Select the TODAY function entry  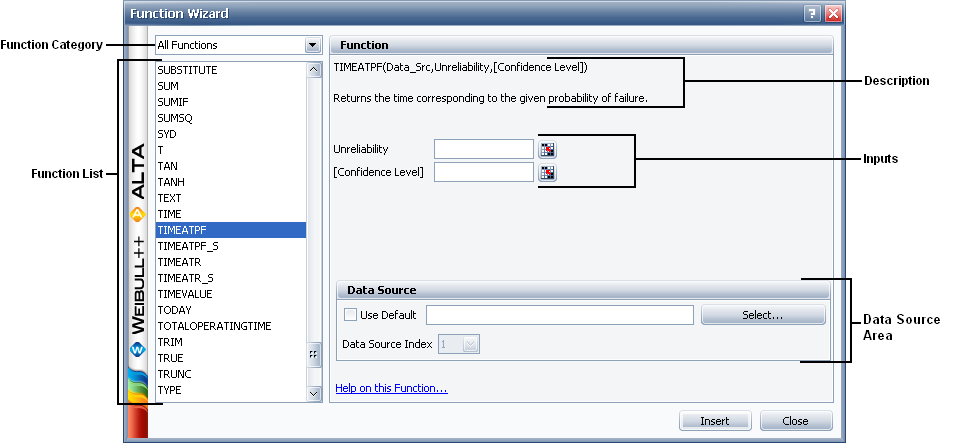pyautogui.click(x=174, y=310)
